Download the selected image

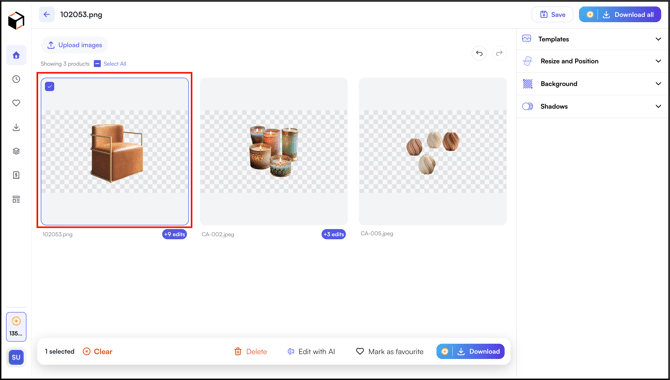coord(470,351)
